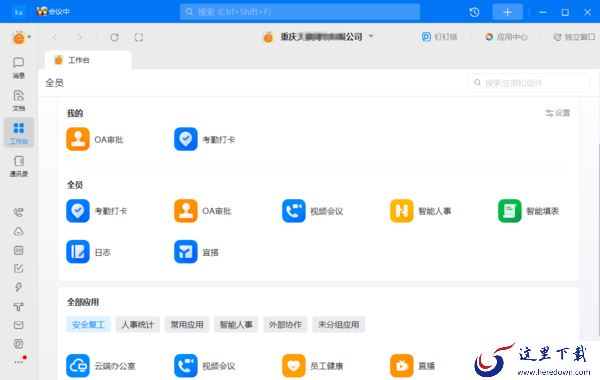Click the 会议中 meeting status indicator
The height and width of the screenshot is (380, 600).
pos(54,11)
